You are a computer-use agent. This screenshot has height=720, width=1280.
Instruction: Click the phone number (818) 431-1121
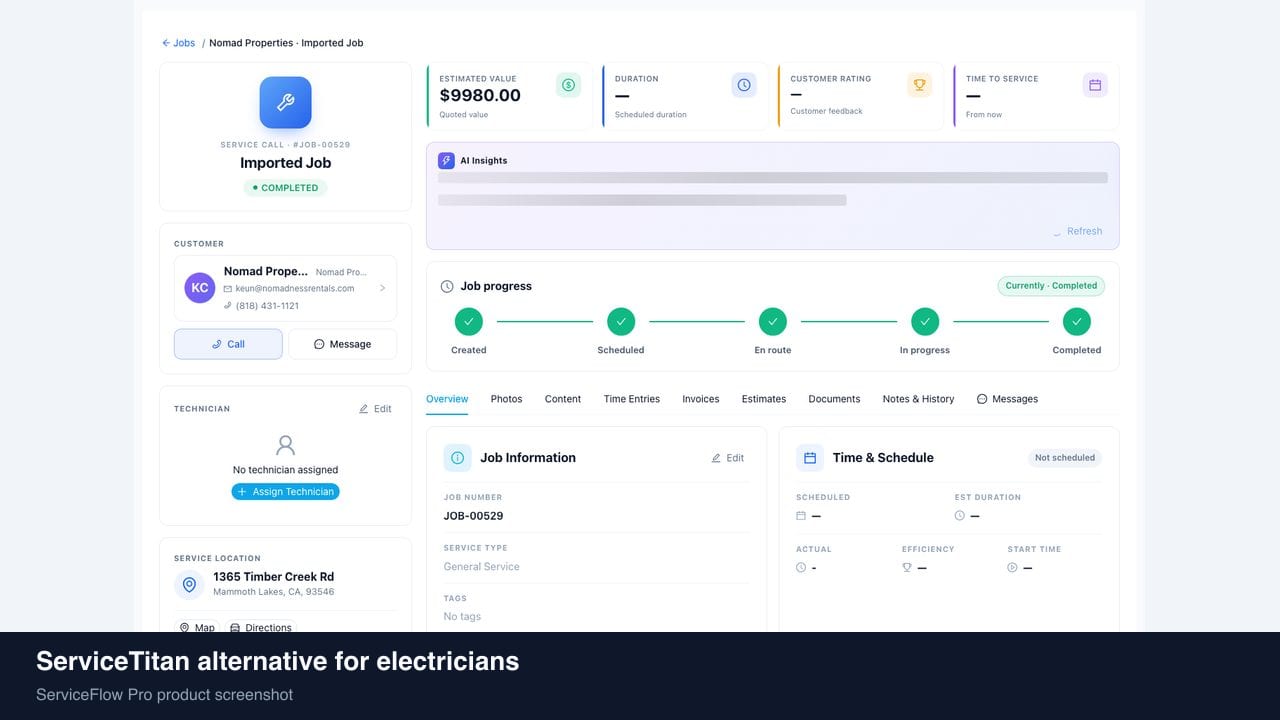pos(267,306)
